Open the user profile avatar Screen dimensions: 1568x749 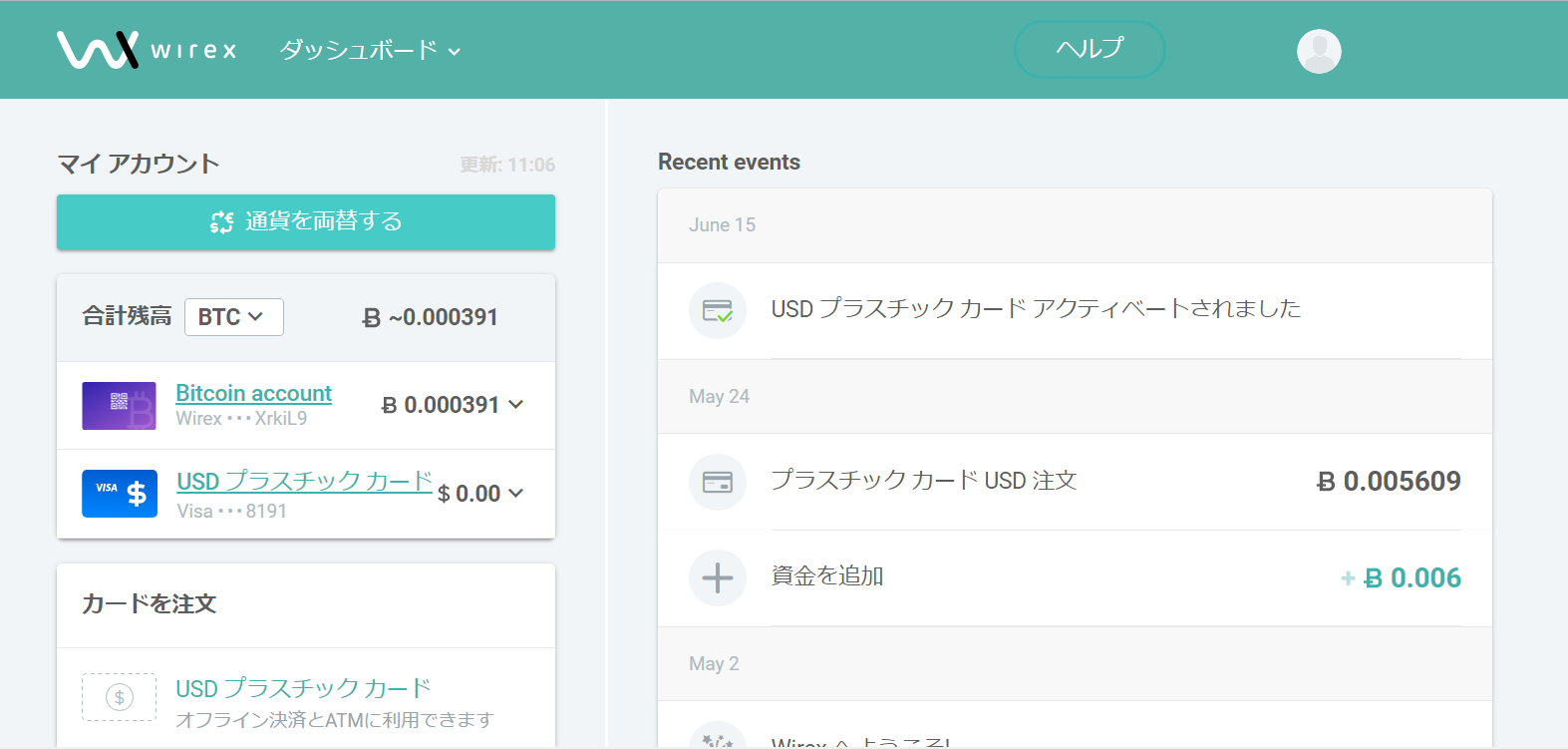coord(1318,51)
